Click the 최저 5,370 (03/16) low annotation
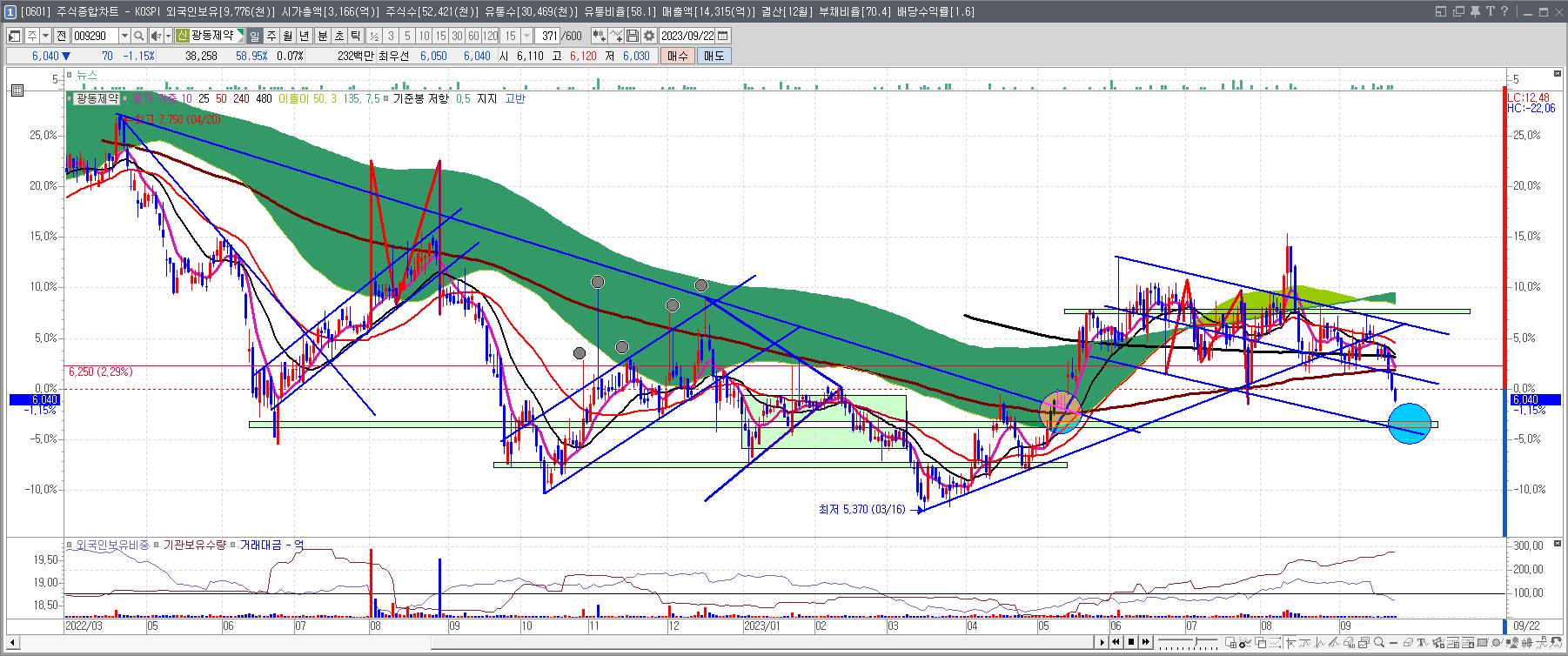Screen dimensions: 1568x656 click(x=861, y=509)
